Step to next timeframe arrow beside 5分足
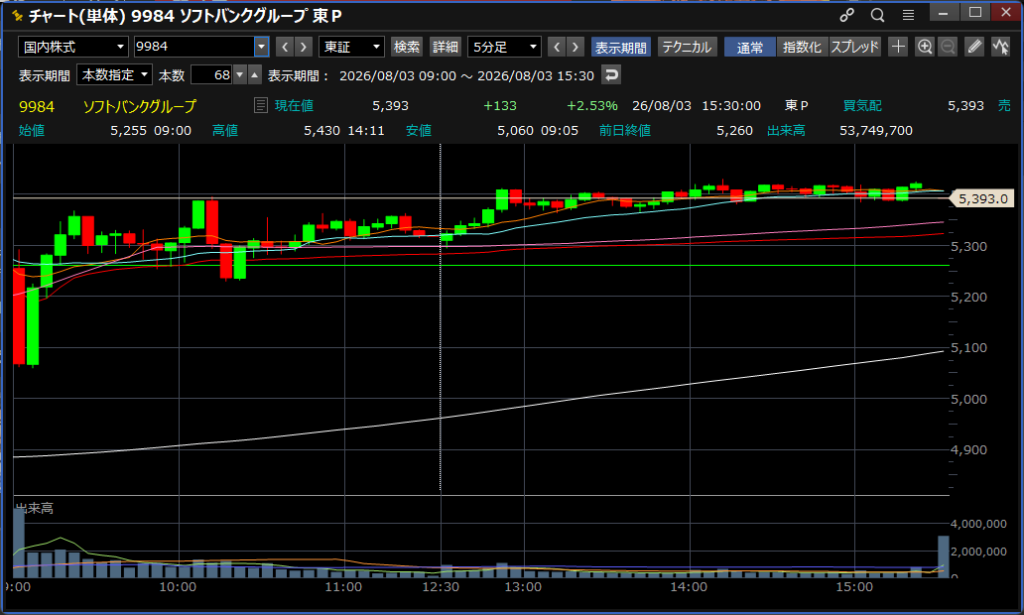Screen dimensions: 1024x615 click(575, 47)
